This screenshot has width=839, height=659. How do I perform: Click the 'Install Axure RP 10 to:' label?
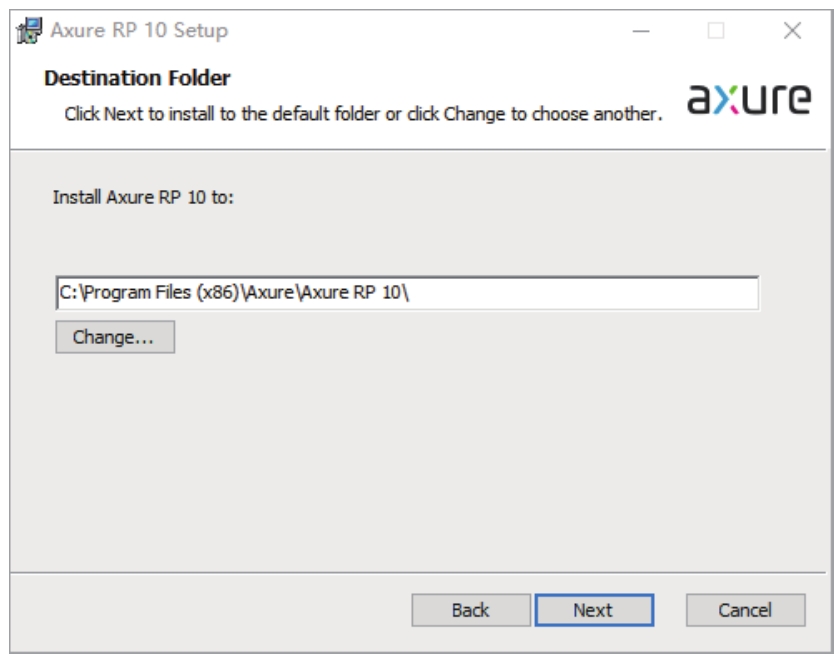click(143, 197)
